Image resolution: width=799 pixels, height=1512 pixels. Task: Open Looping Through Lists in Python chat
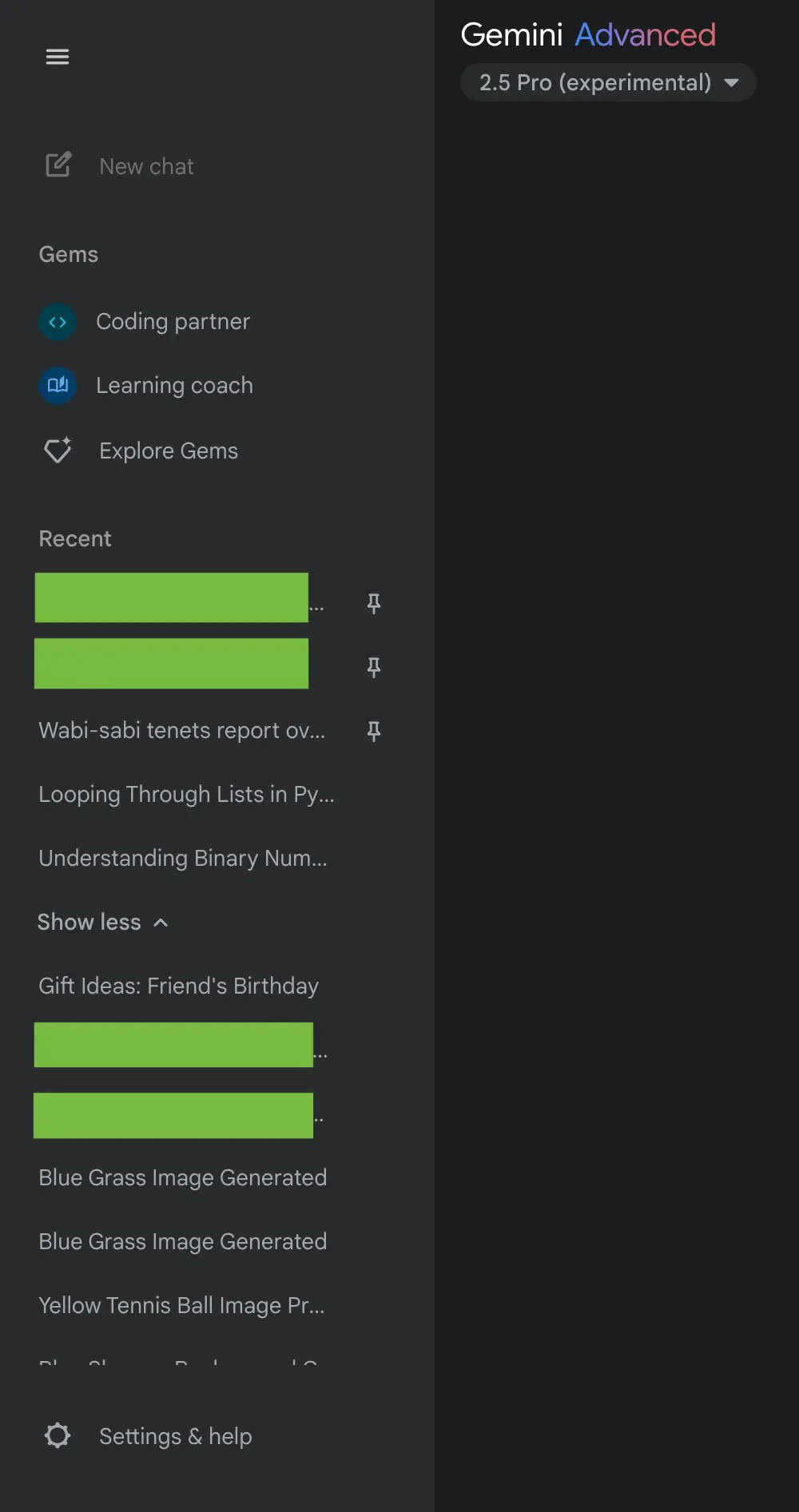coord(186,794)
